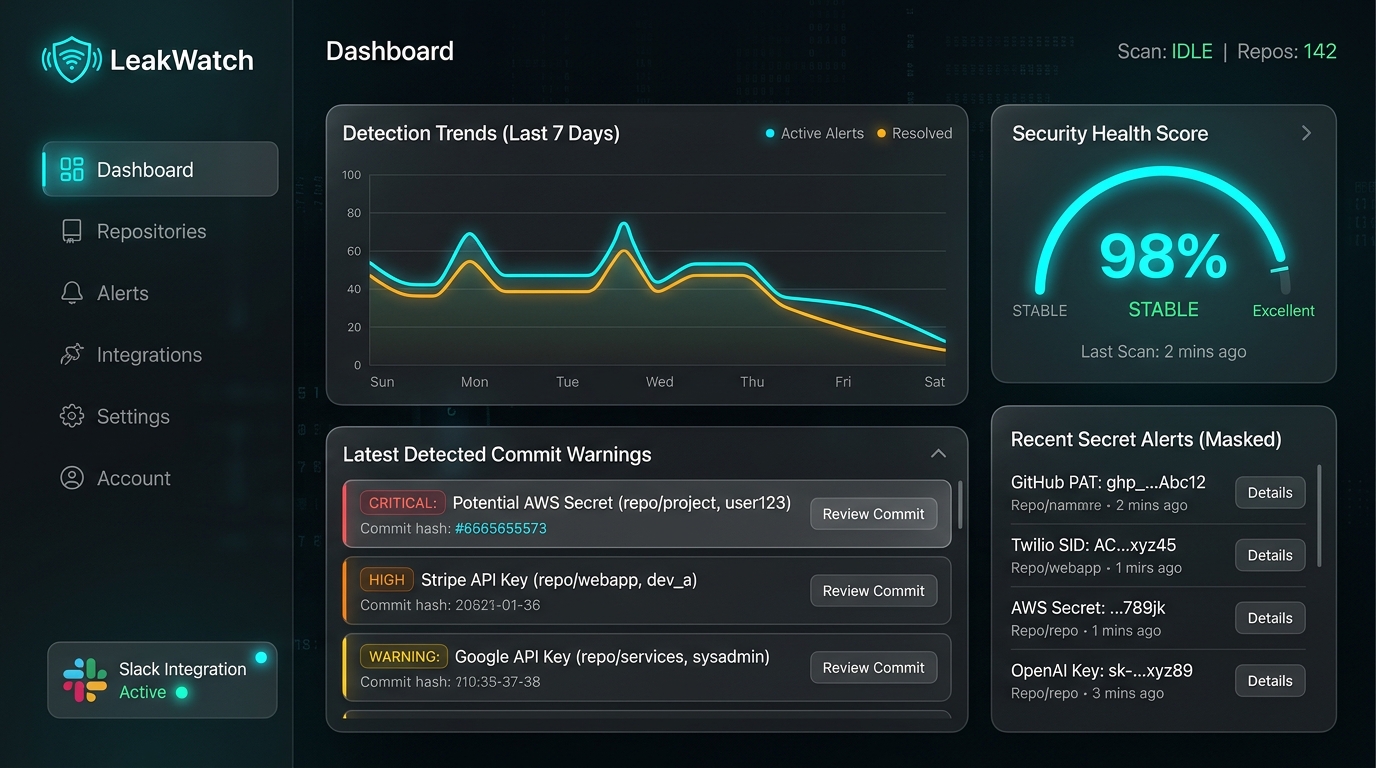This screenshot has height=768, width=1376.
Task: Click the 98% health score value
Action: tap(1163, 256)
